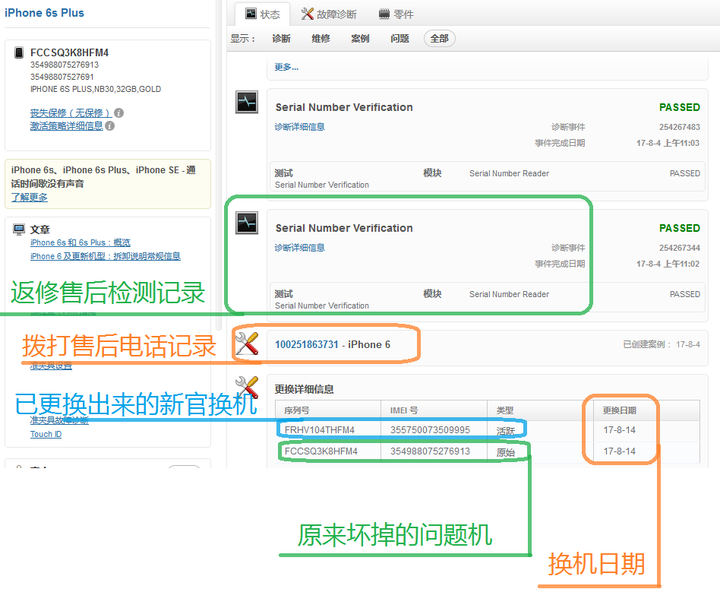Screen dimensions: 720x608
Task: Filter display by 案例
Action: [360, 39]
